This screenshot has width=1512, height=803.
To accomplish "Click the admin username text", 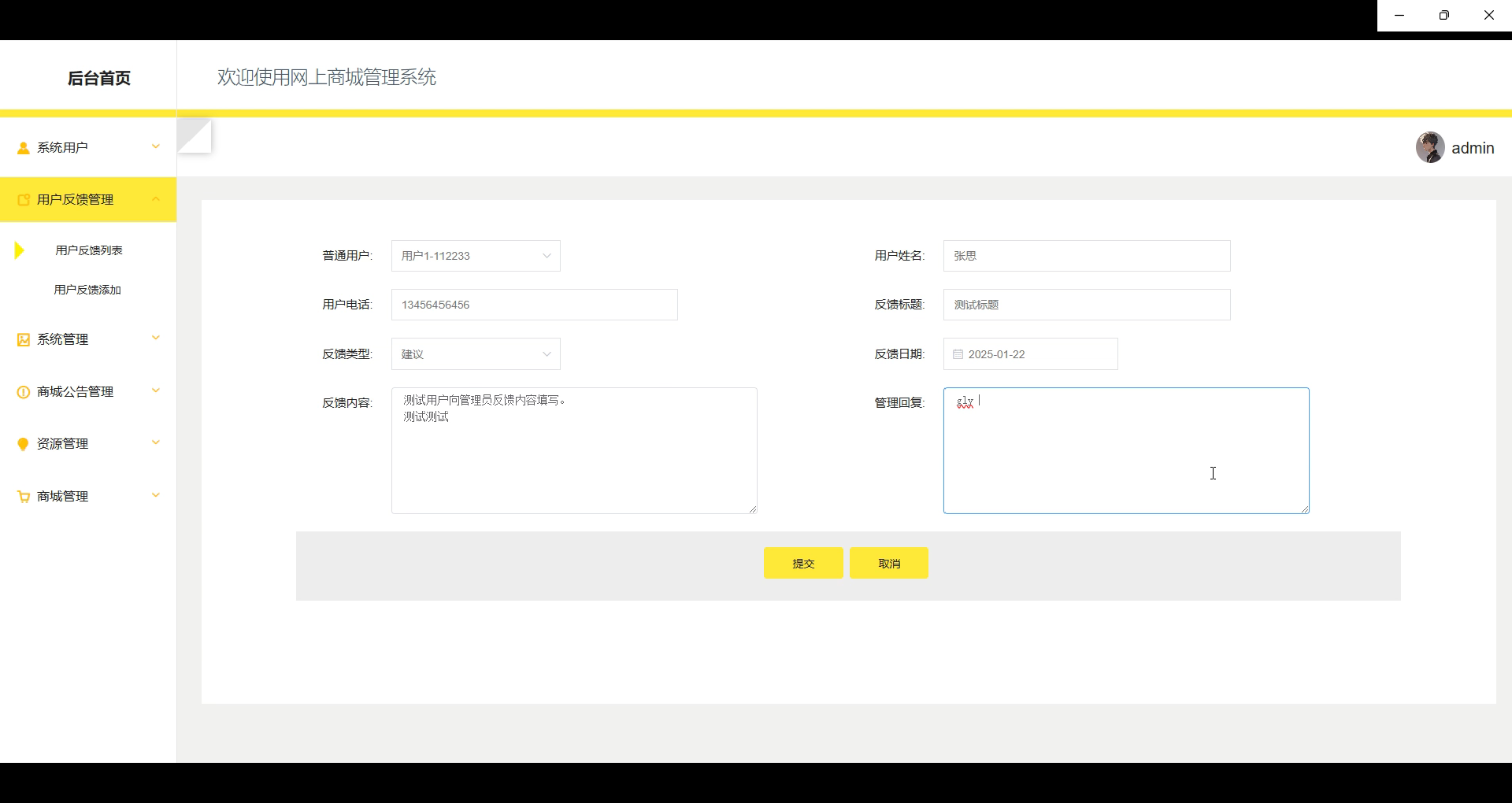I will tap(1473, 148).
